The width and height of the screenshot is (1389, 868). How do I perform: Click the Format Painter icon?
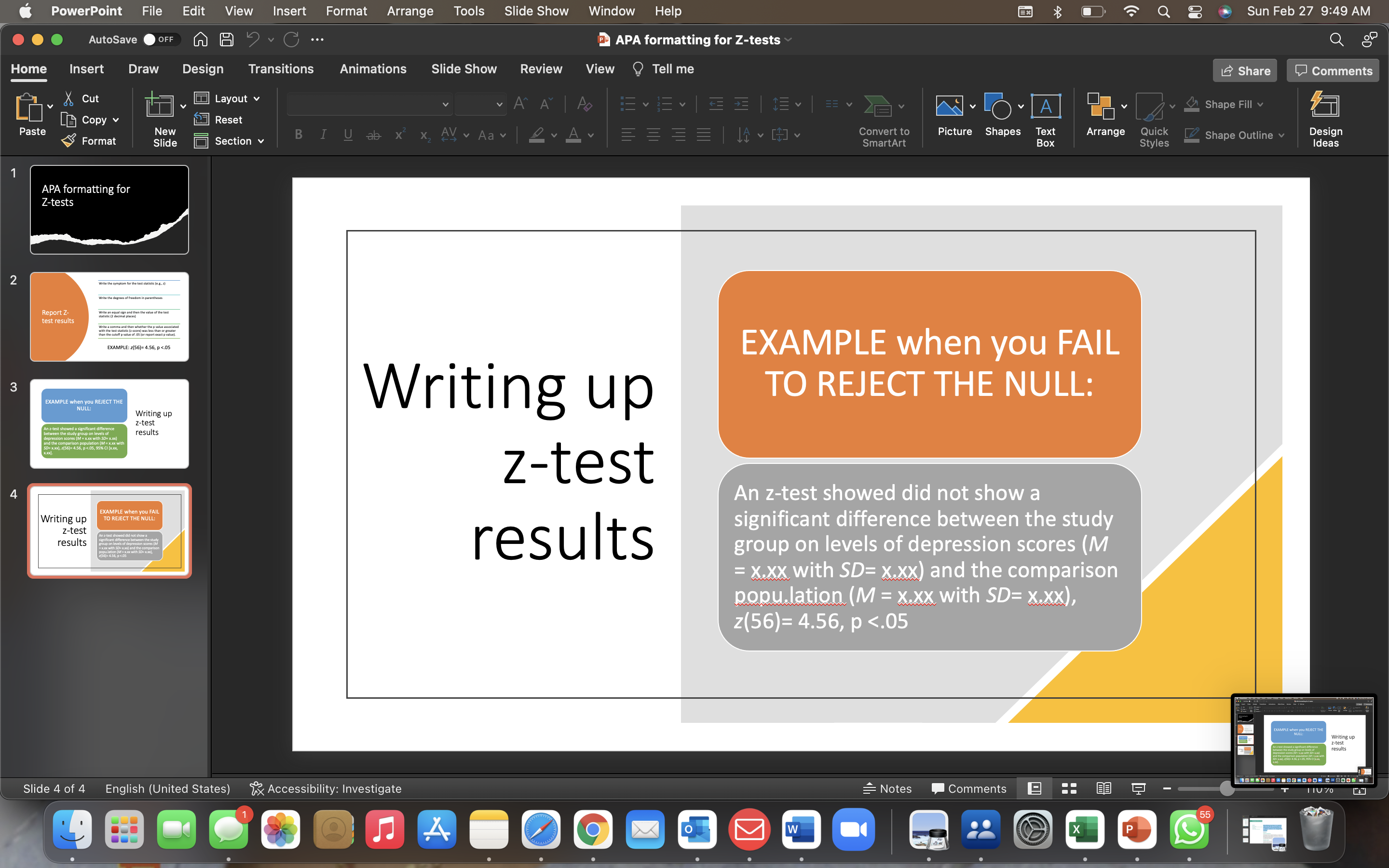click(x=68, y=141)
